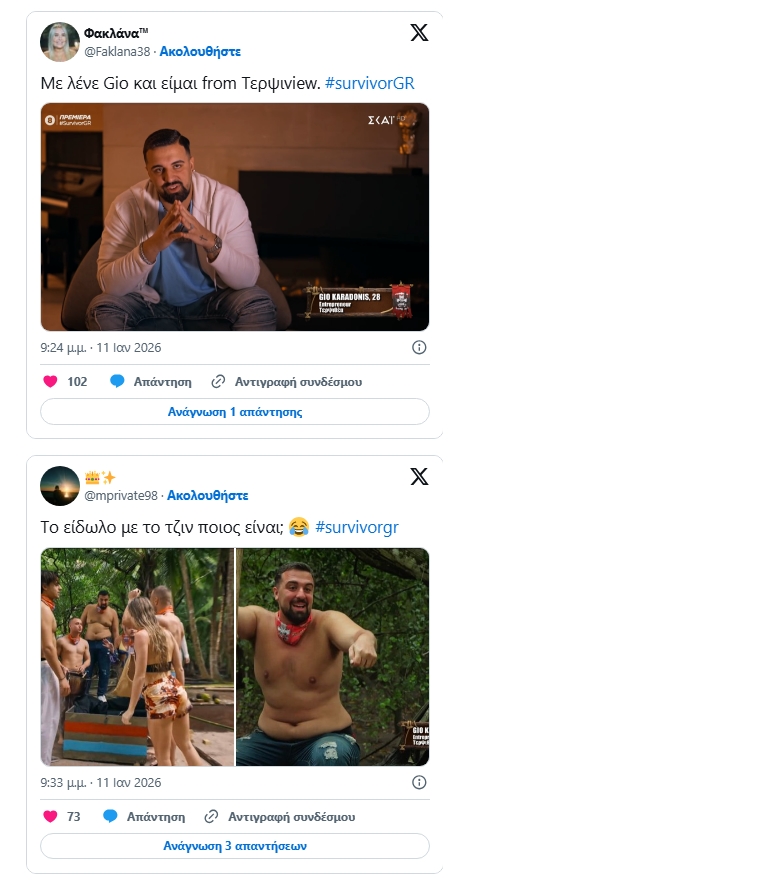This screenshot has width=778, height=883.
Task: Expand 'Ανάγνωση 3 απαντήσεων' replies
Action: (x=235, y=846)
